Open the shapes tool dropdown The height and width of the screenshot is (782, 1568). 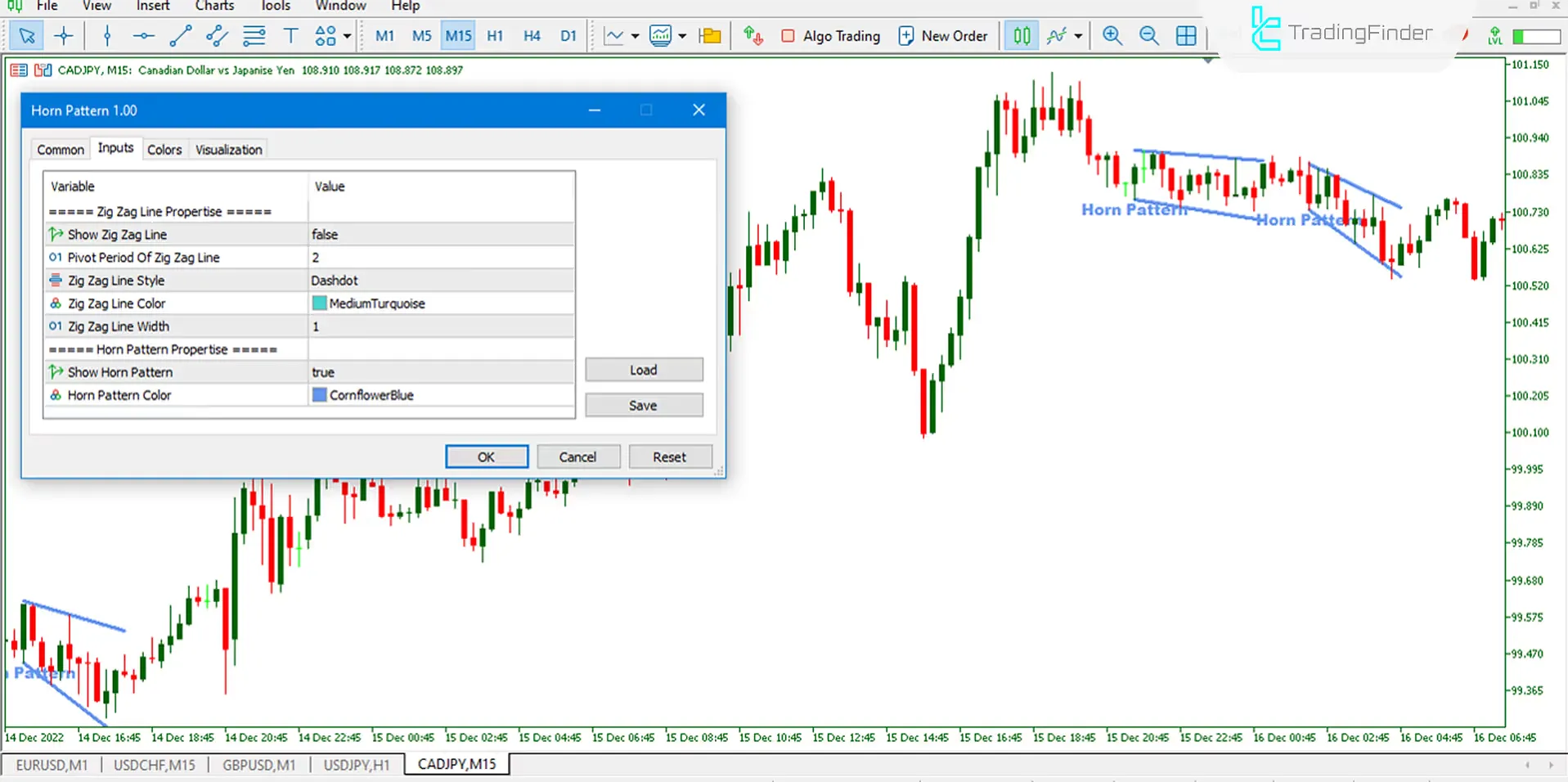[x=325, y=35]
